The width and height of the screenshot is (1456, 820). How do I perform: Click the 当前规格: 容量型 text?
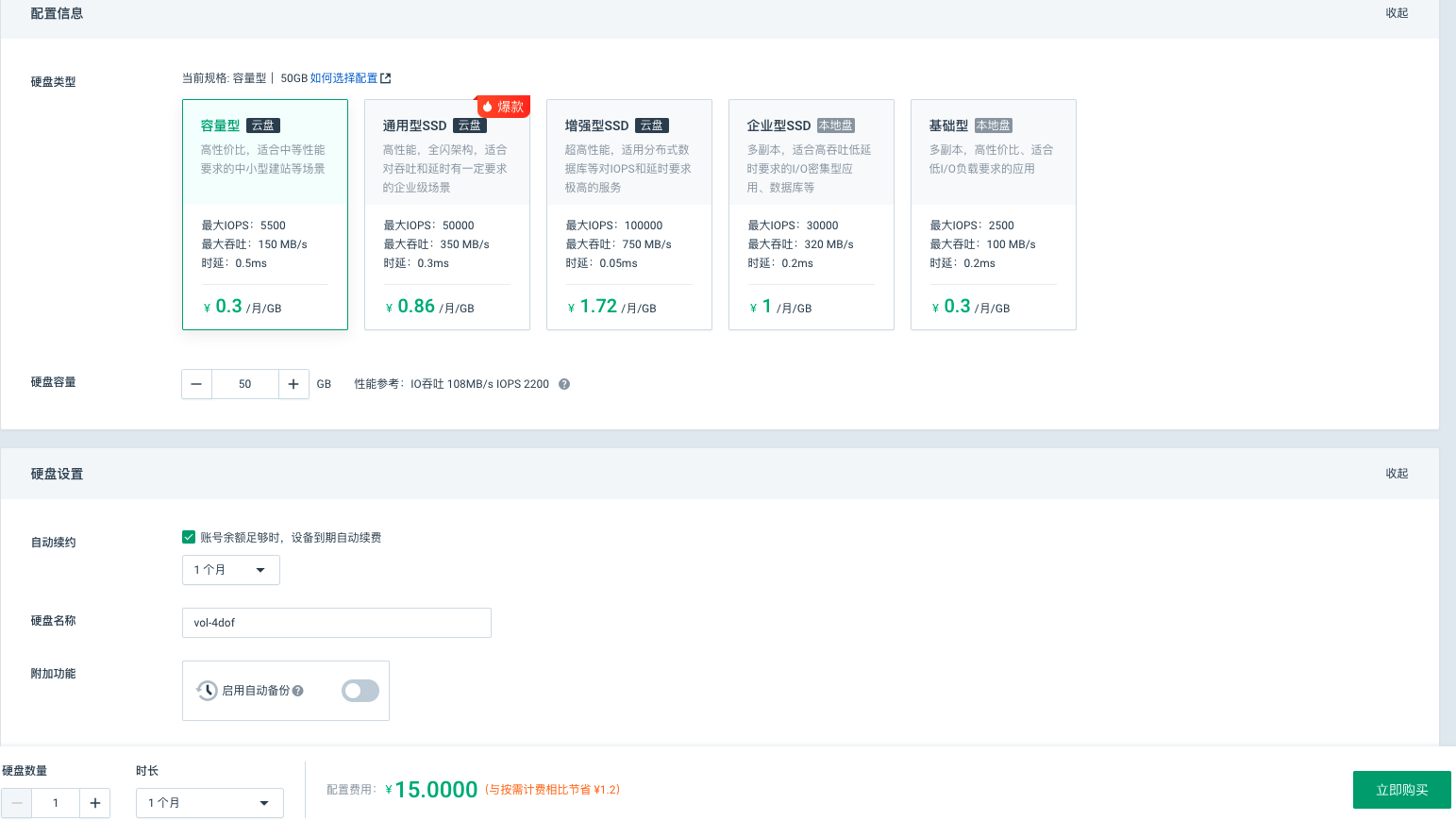click(x=225, y=78)
